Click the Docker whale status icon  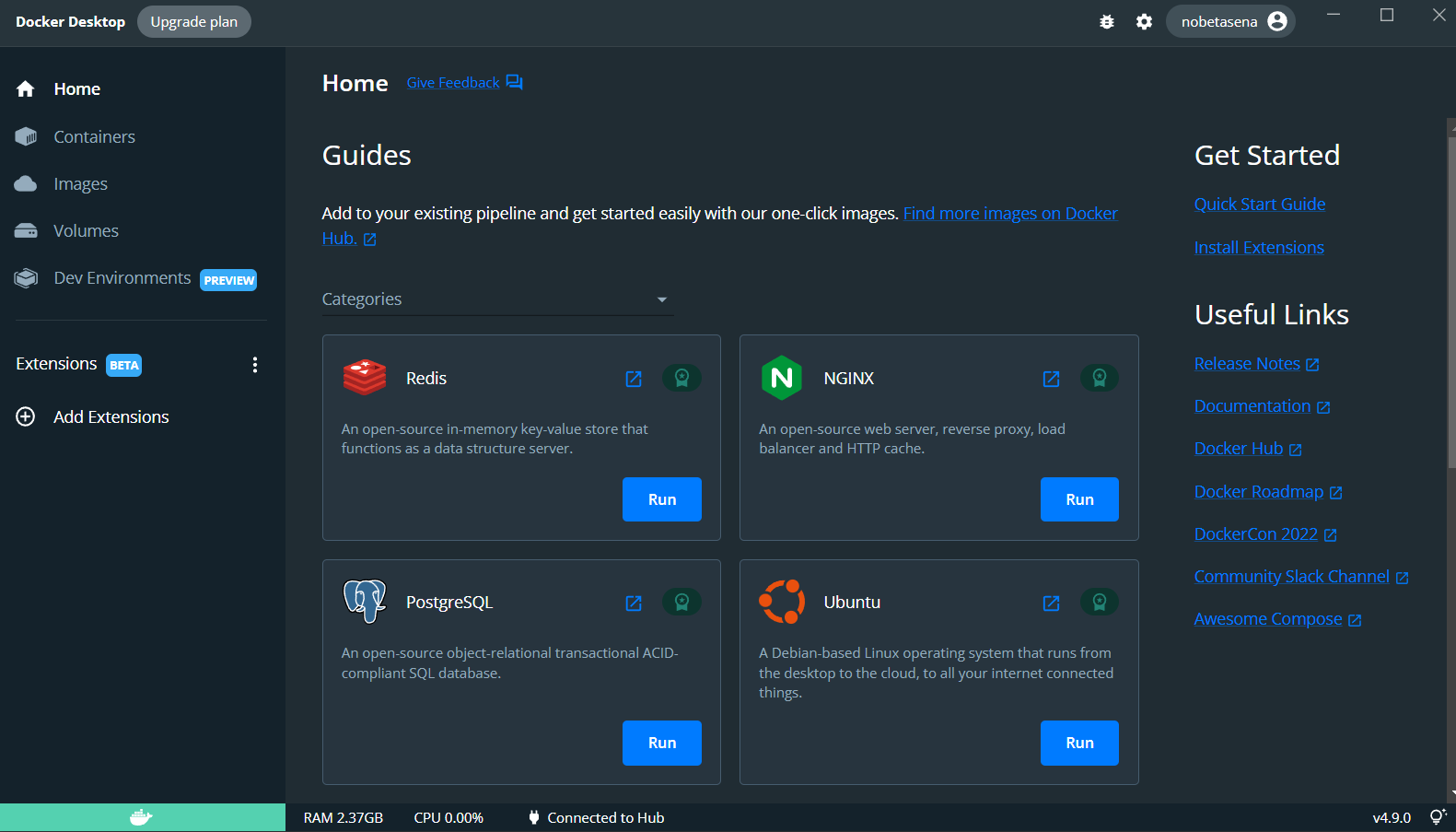pyautogui.click(x=141, y=817)
